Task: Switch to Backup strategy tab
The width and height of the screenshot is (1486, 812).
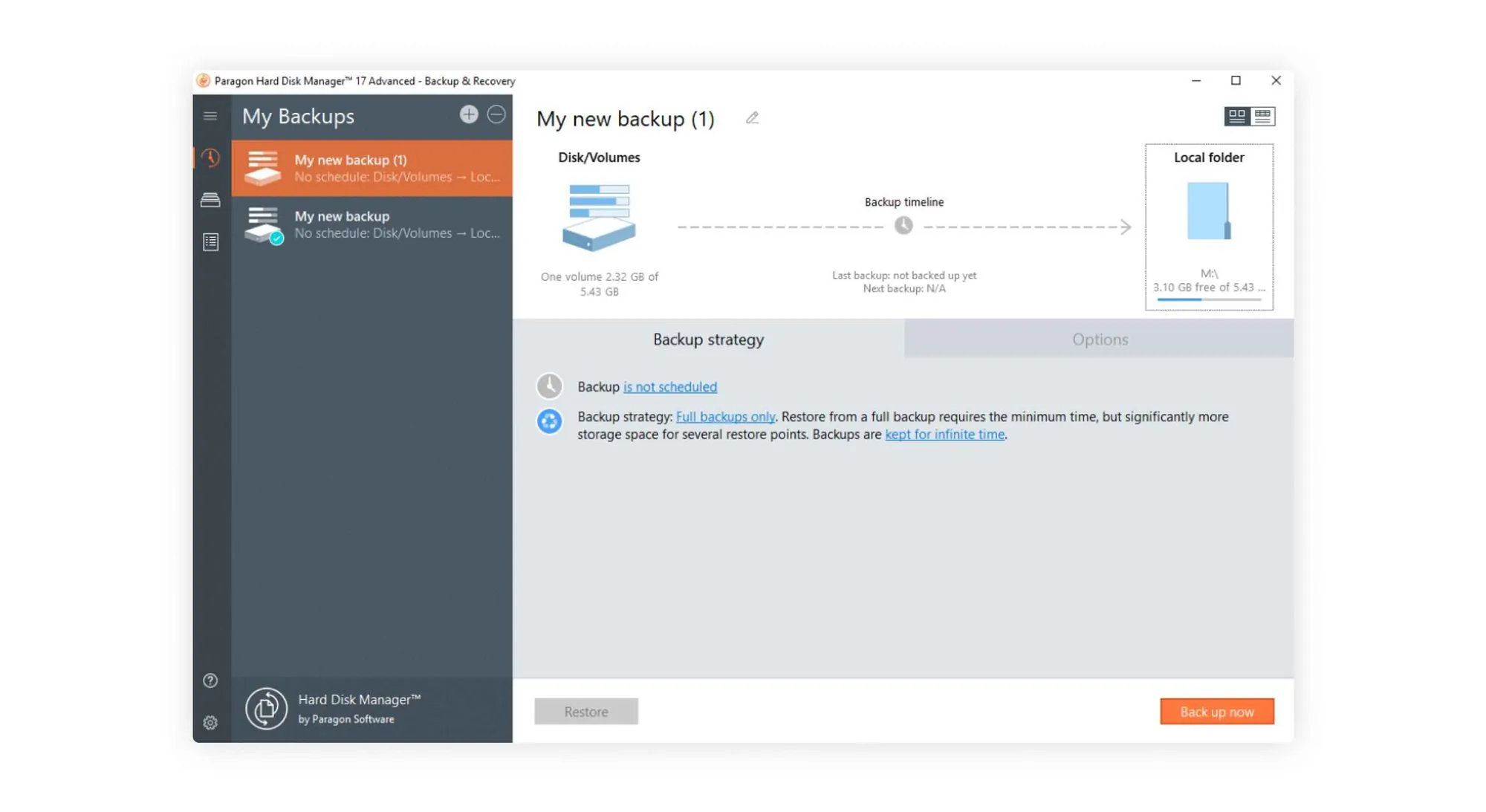Action: click(708, 340)
